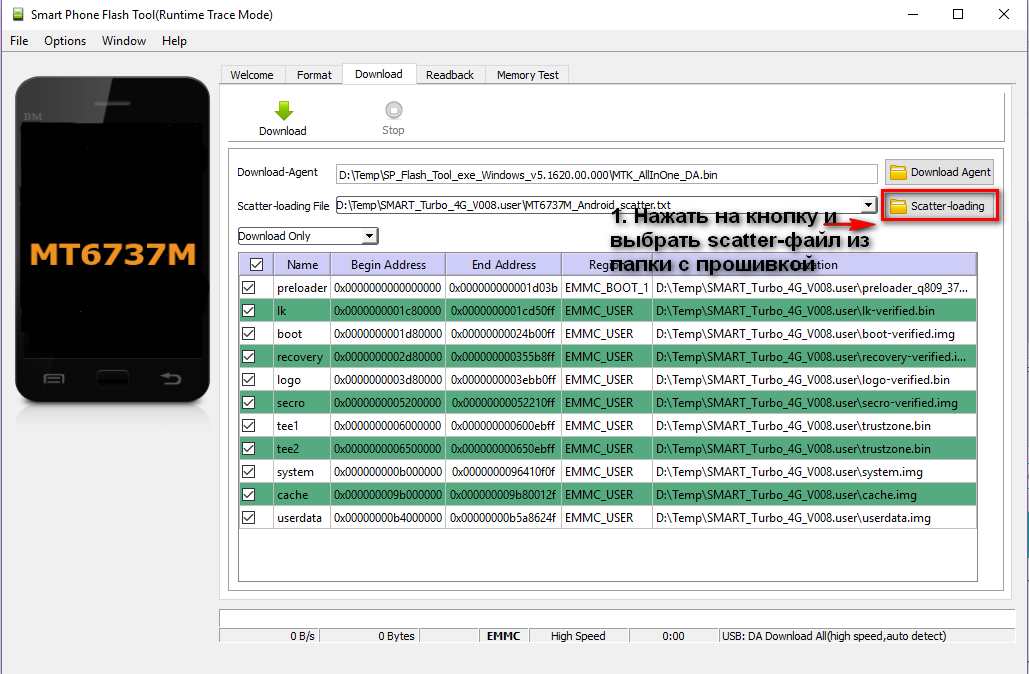Click the green Download arrow icon
The height and width of the screenshot is (674, 1029).
click(284, 111)
